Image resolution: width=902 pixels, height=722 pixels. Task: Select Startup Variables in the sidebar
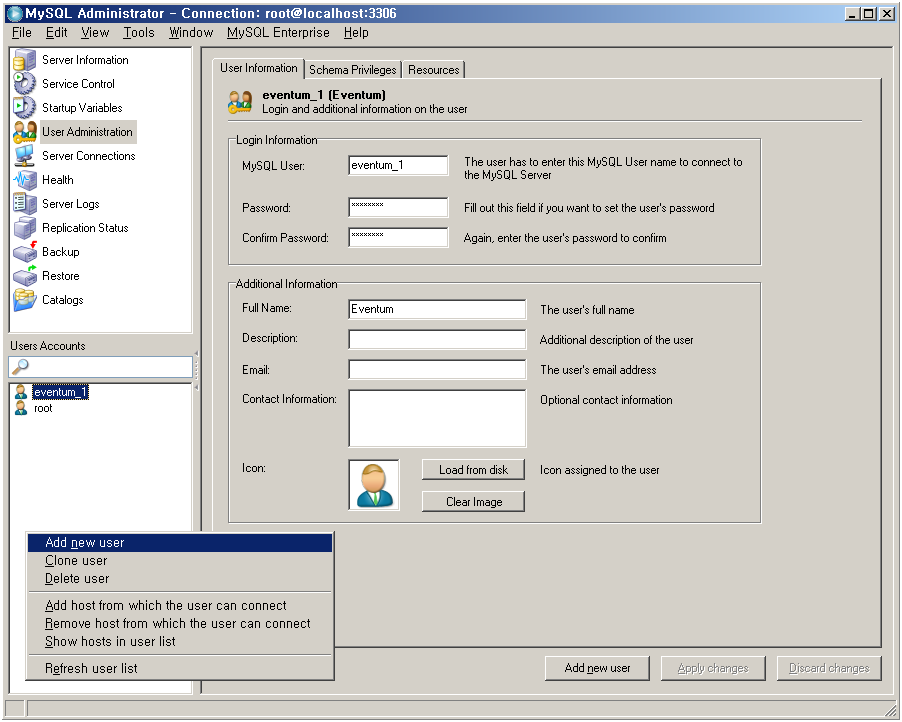point(82,108)
